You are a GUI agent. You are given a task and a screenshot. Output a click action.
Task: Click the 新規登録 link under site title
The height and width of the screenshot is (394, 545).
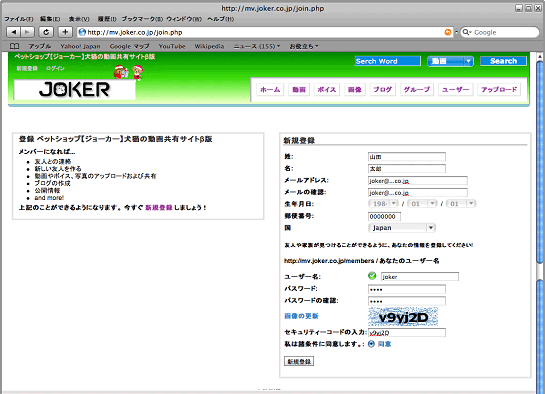click(x=27, y=68)
